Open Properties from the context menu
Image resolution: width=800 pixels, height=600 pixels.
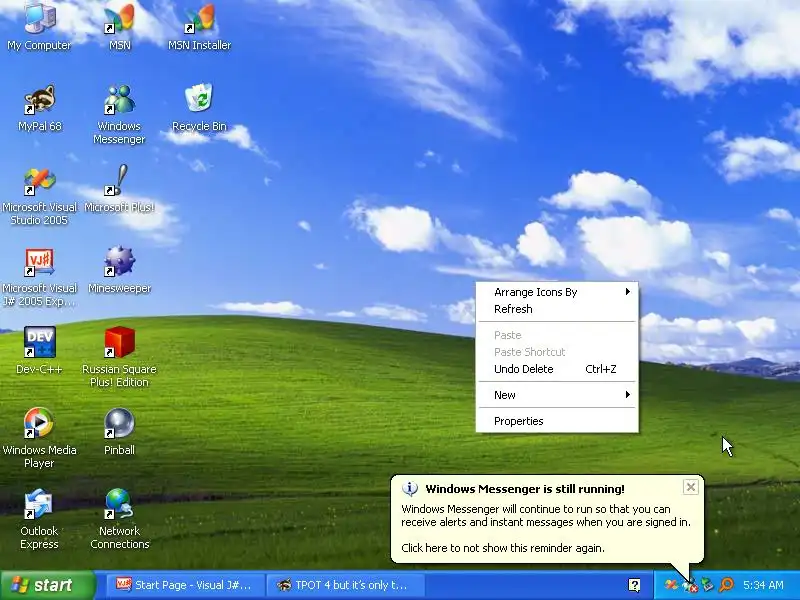pyautogui.click(x=557, y=421)
